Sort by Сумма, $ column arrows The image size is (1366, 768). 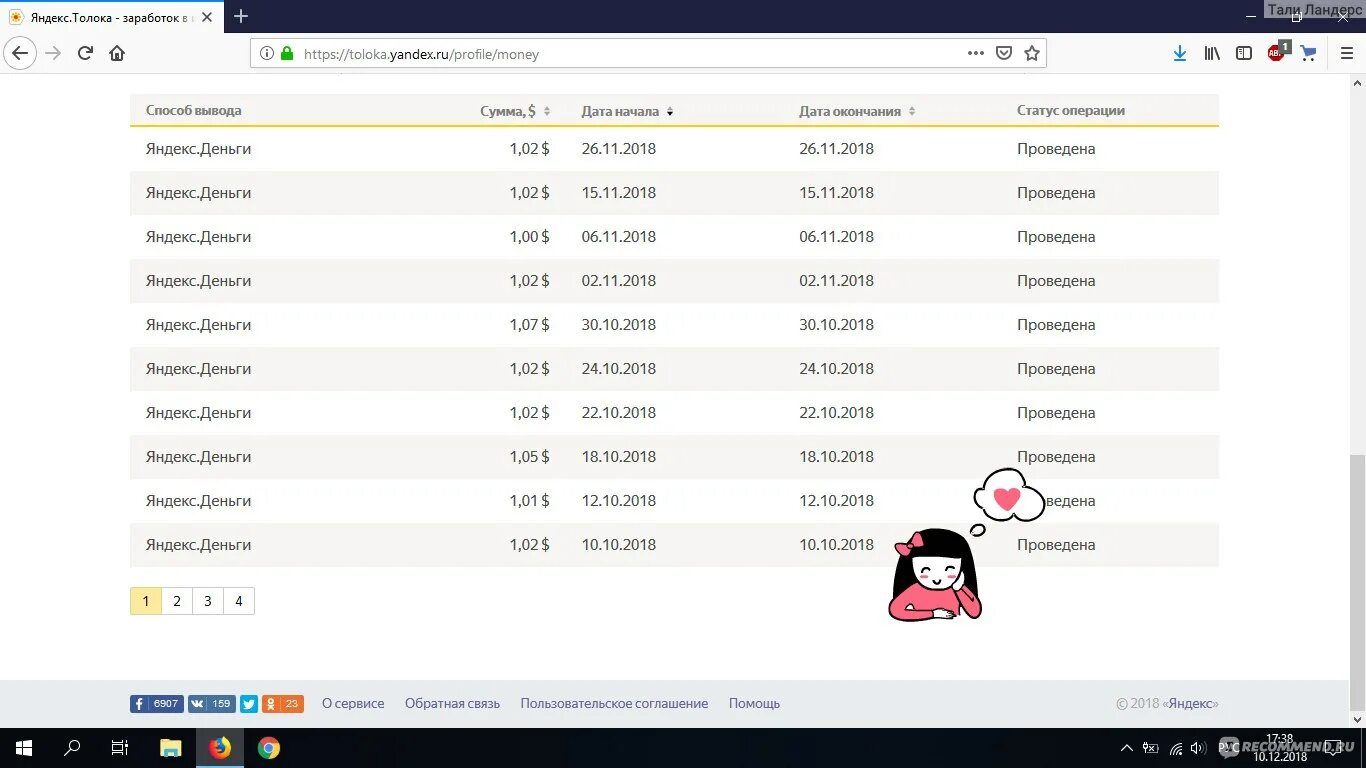(547, 111)
